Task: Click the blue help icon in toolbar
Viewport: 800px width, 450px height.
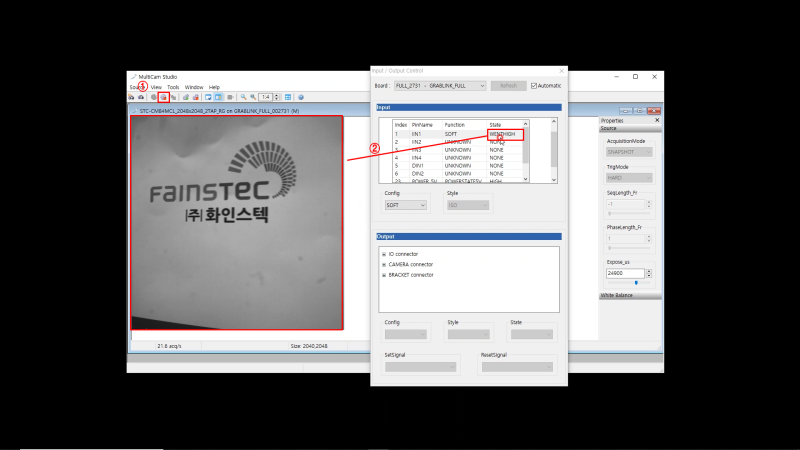Action: (x=301, y=97)
